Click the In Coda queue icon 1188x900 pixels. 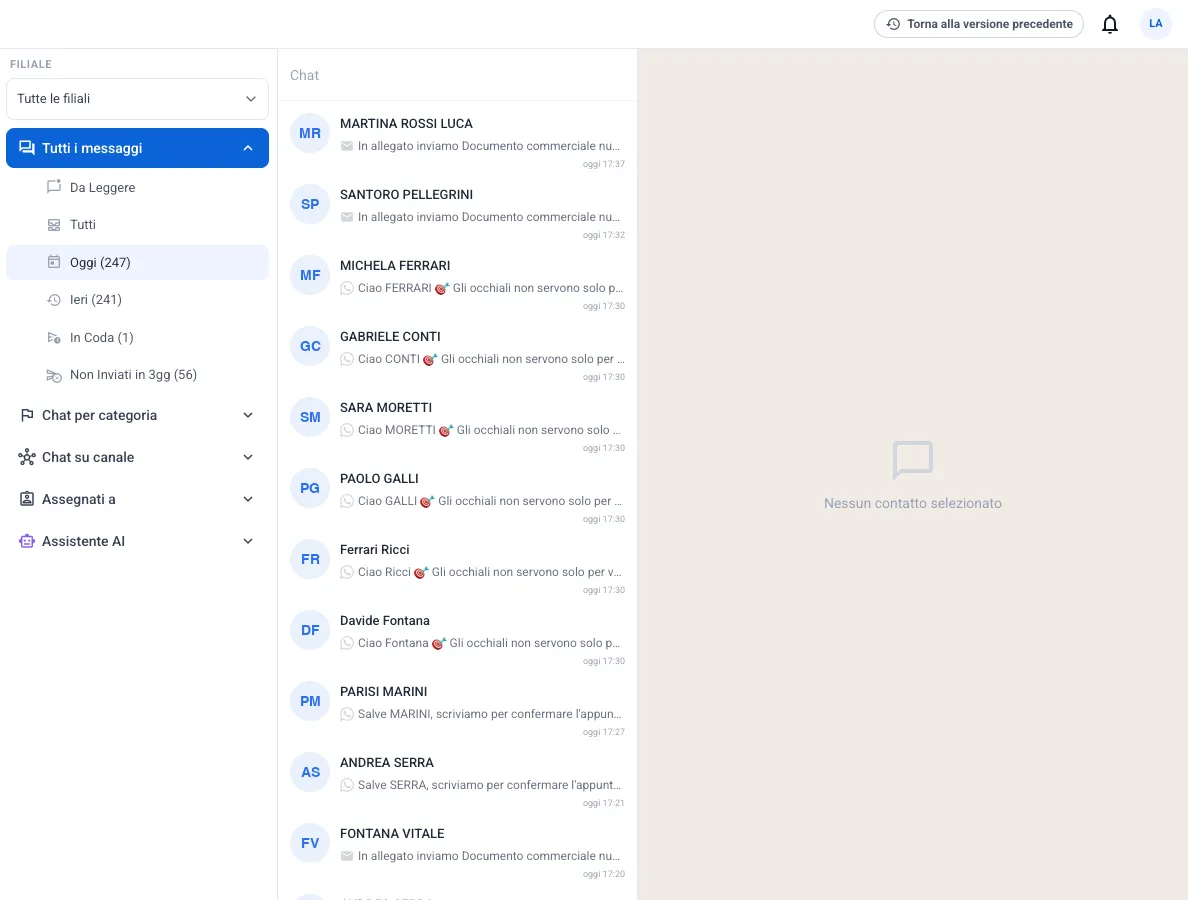coord(54,338)
